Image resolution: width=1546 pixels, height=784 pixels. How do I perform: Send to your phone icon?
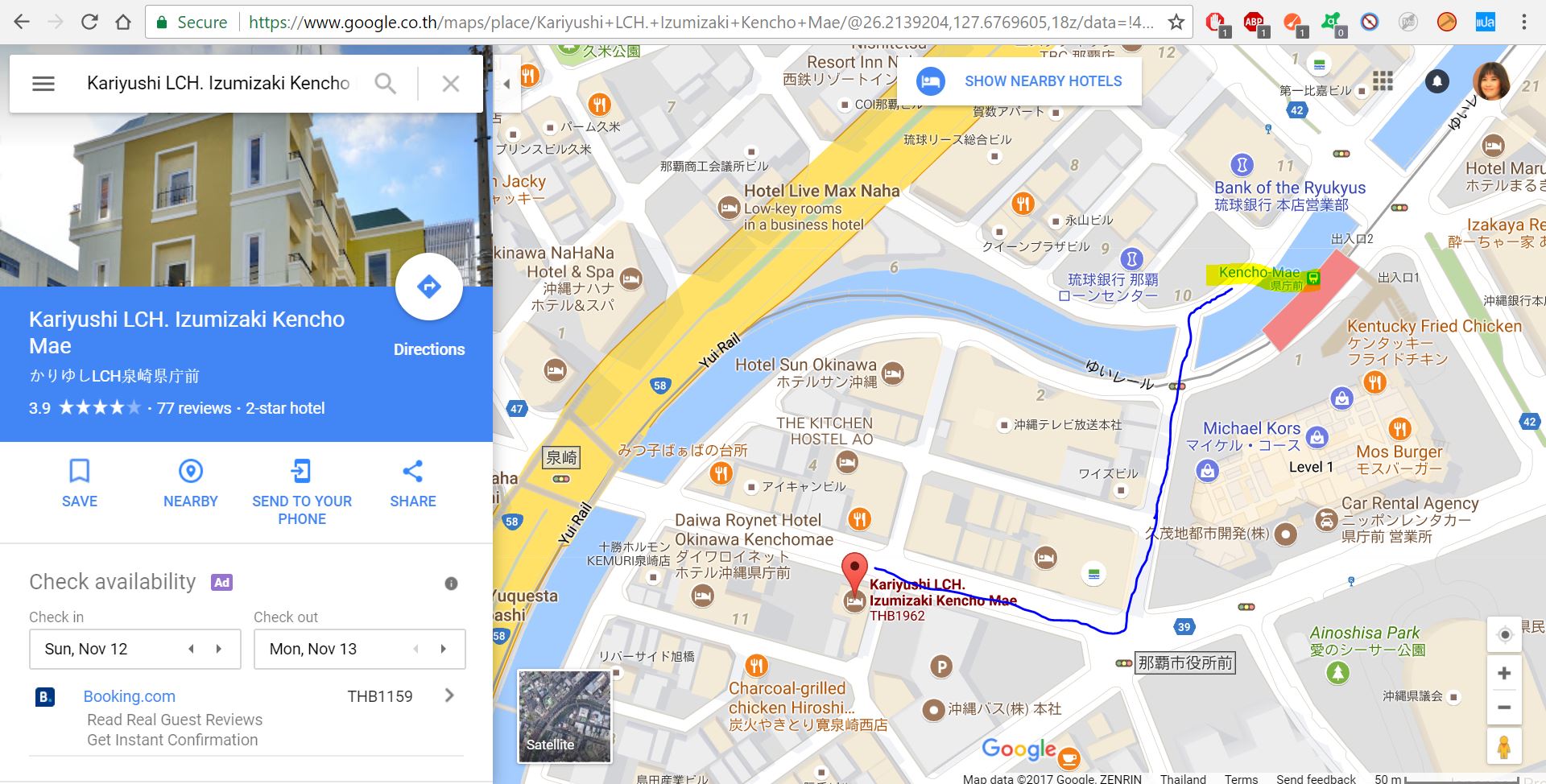301,471
